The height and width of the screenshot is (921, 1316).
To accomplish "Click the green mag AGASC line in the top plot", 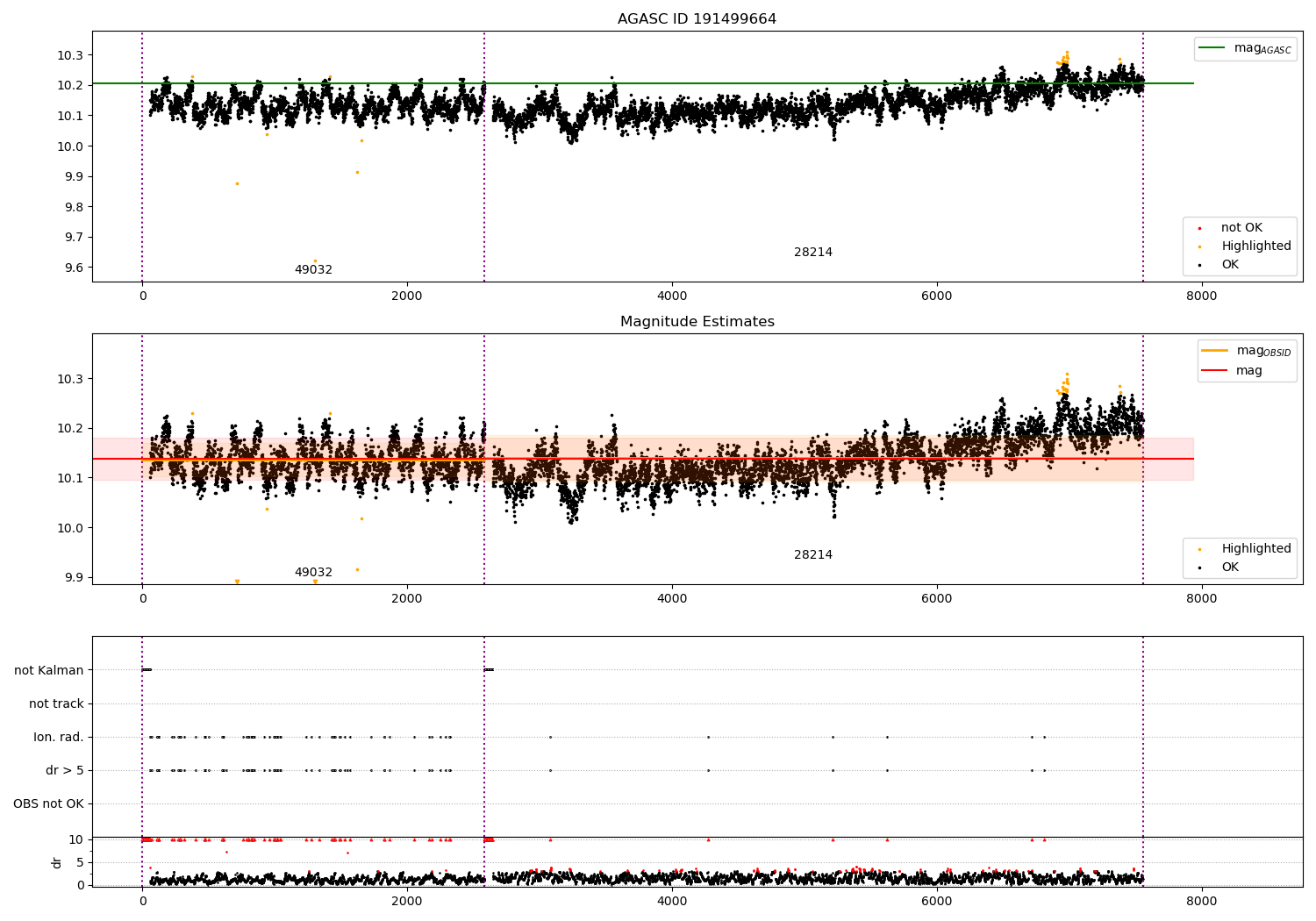I will [643, 83].
